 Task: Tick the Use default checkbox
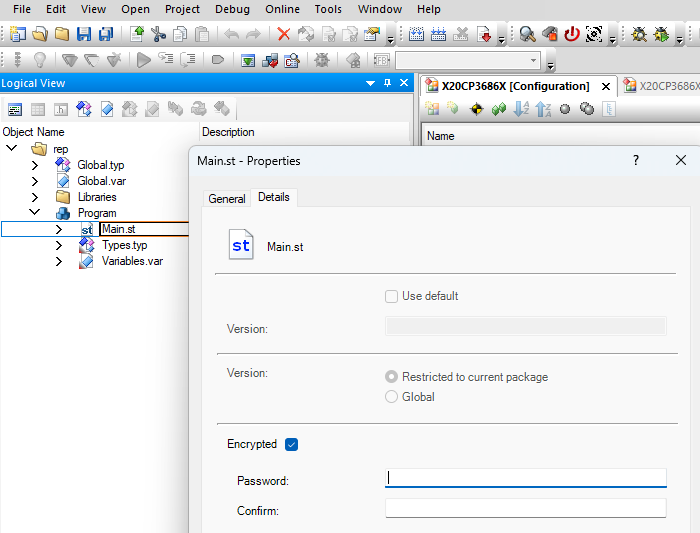[x=391, y=296]
